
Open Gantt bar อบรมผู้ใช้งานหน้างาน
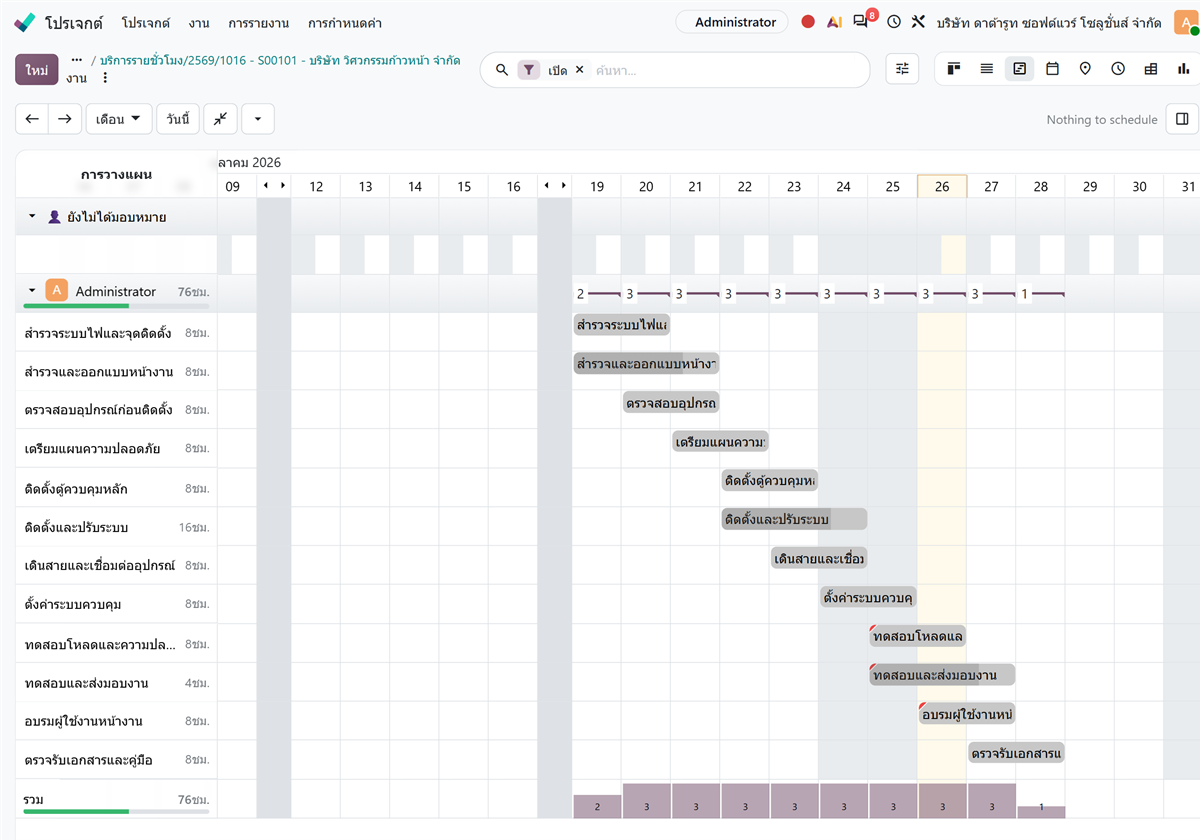coord(967,713)
